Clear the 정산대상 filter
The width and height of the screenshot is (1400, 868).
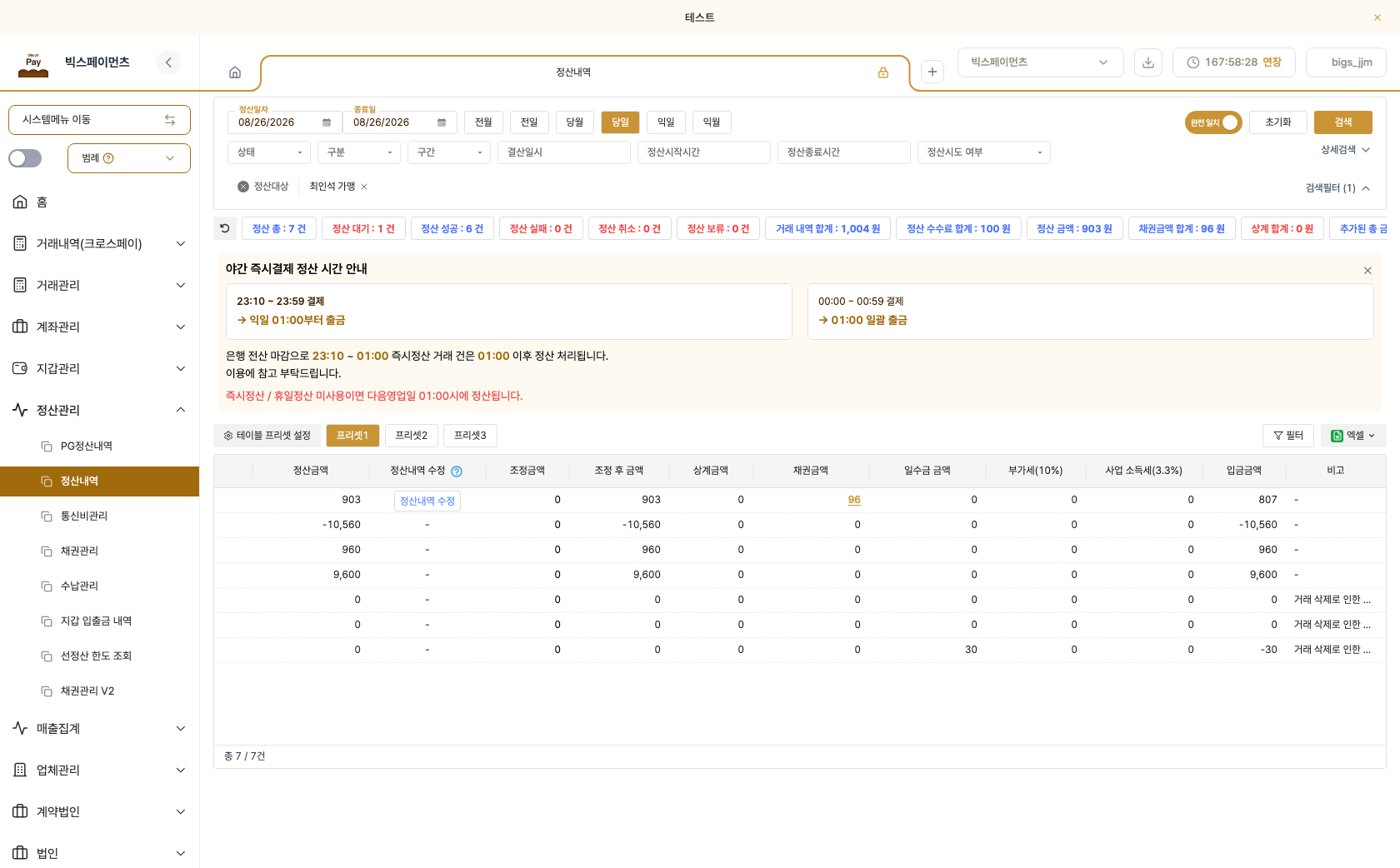coord(243,187)
